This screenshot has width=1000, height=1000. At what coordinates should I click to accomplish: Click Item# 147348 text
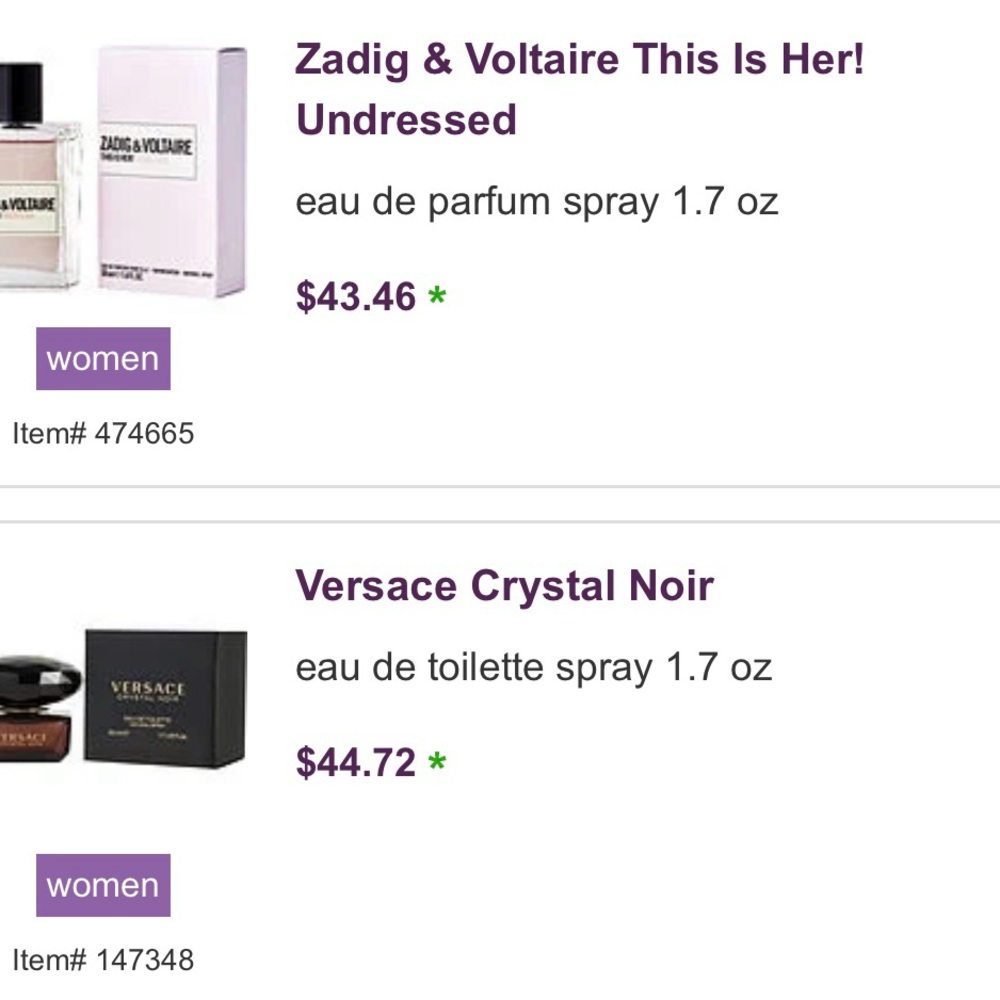click(x=102, y=958)
